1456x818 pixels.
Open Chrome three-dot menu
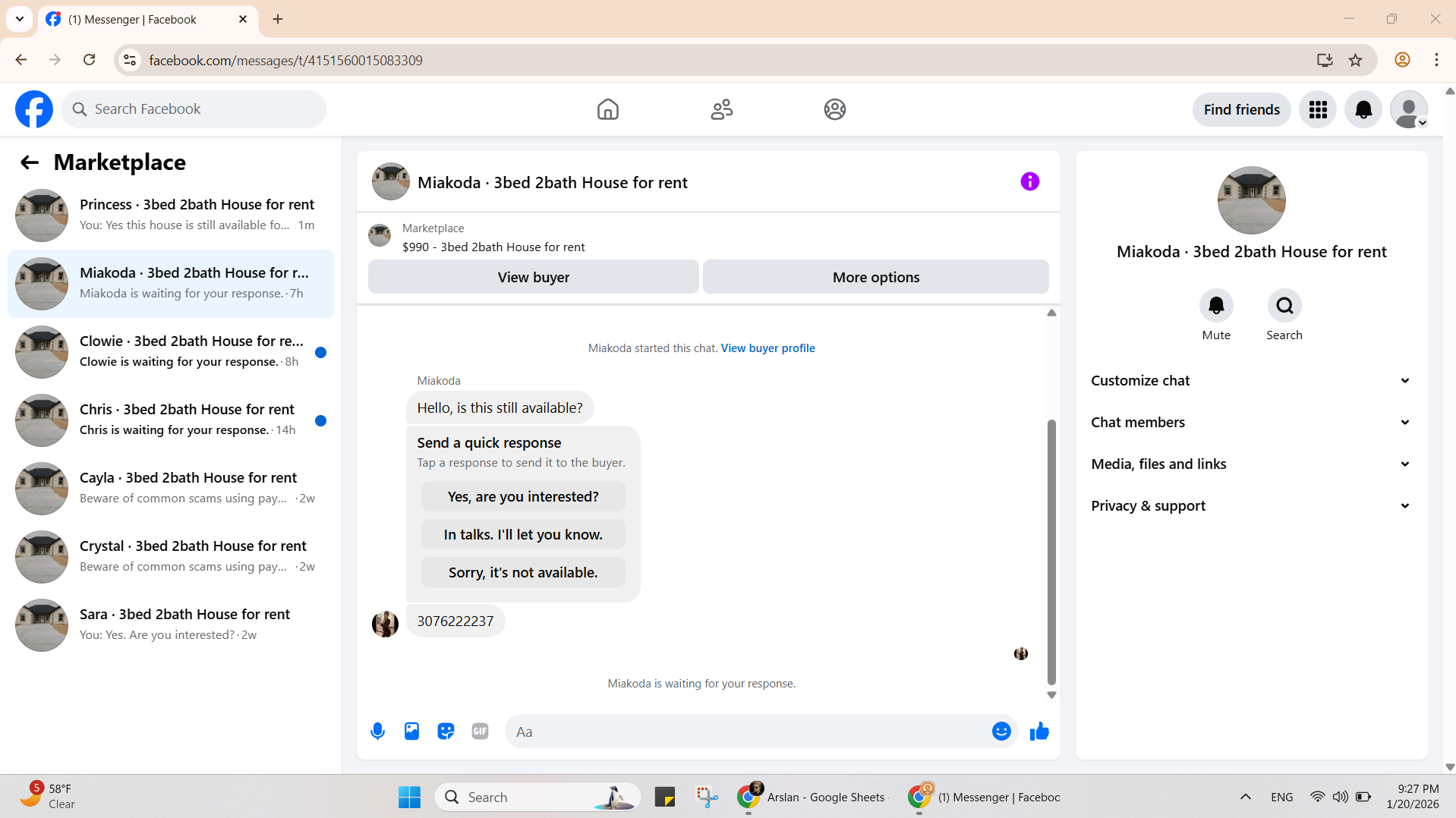1436,60
